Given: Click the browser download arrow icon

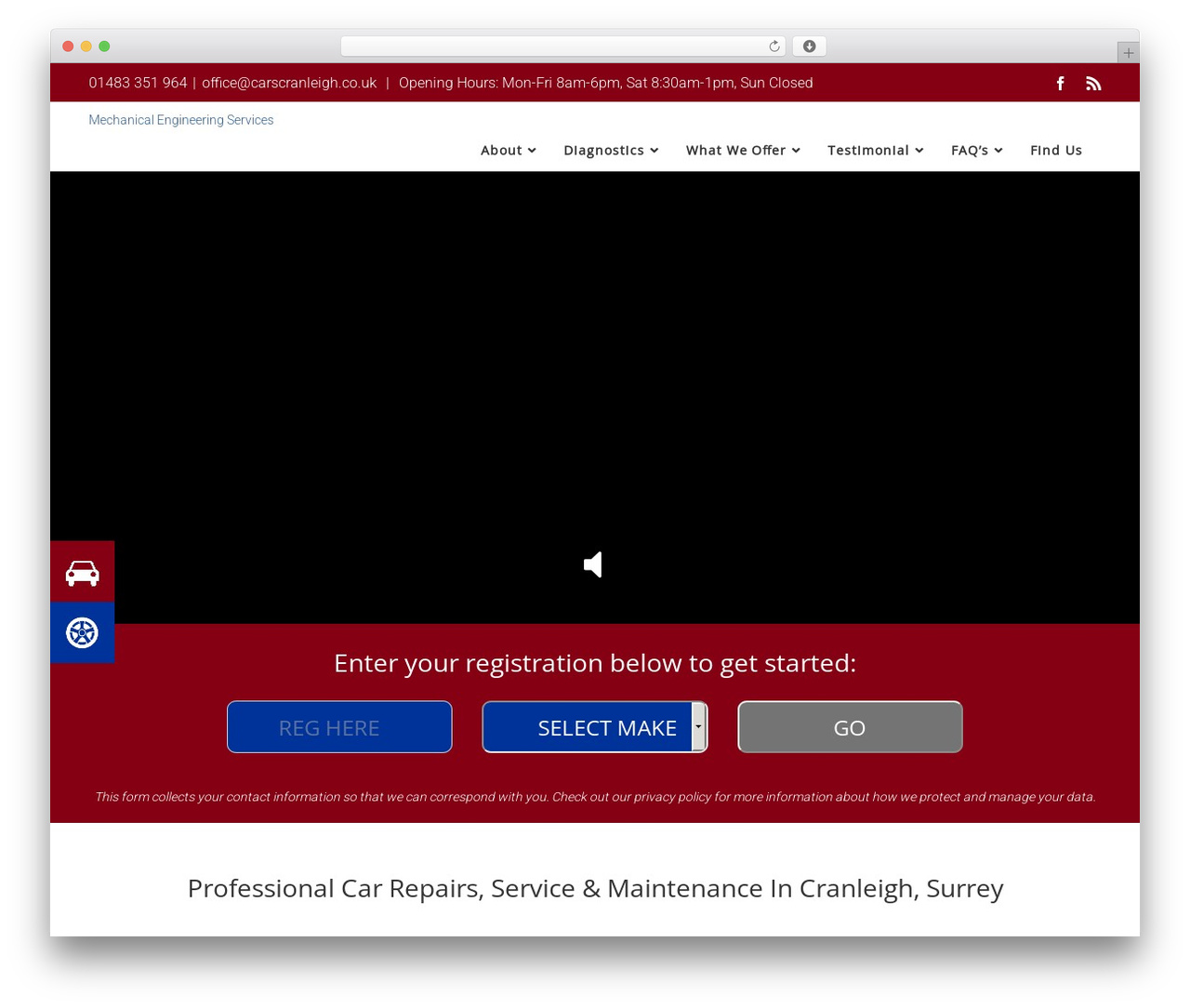Looking at the screenshot, I should (810, 46).
